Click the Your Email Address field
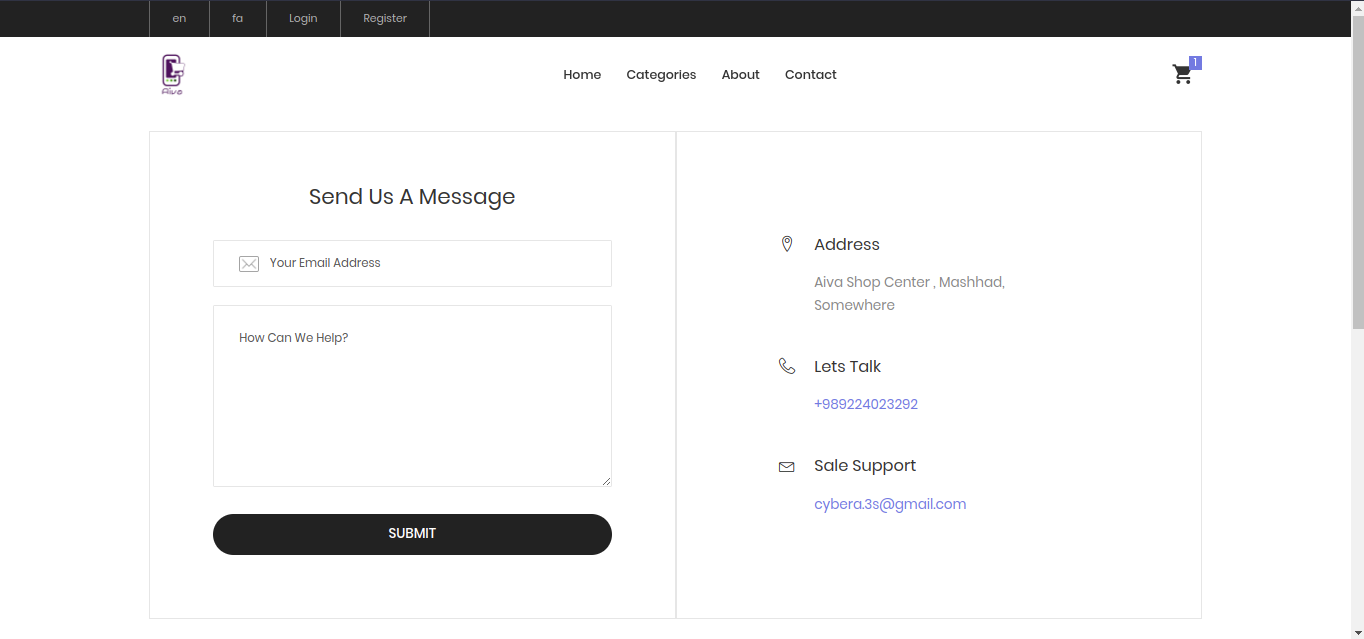The height and width of the screenshot is (639, 1364). point(412,263)
